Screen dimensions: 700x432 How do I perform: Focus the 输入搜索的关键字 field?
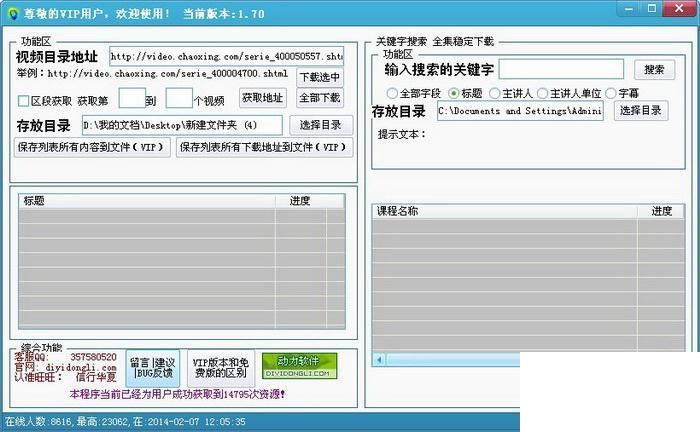click(561, 69)
